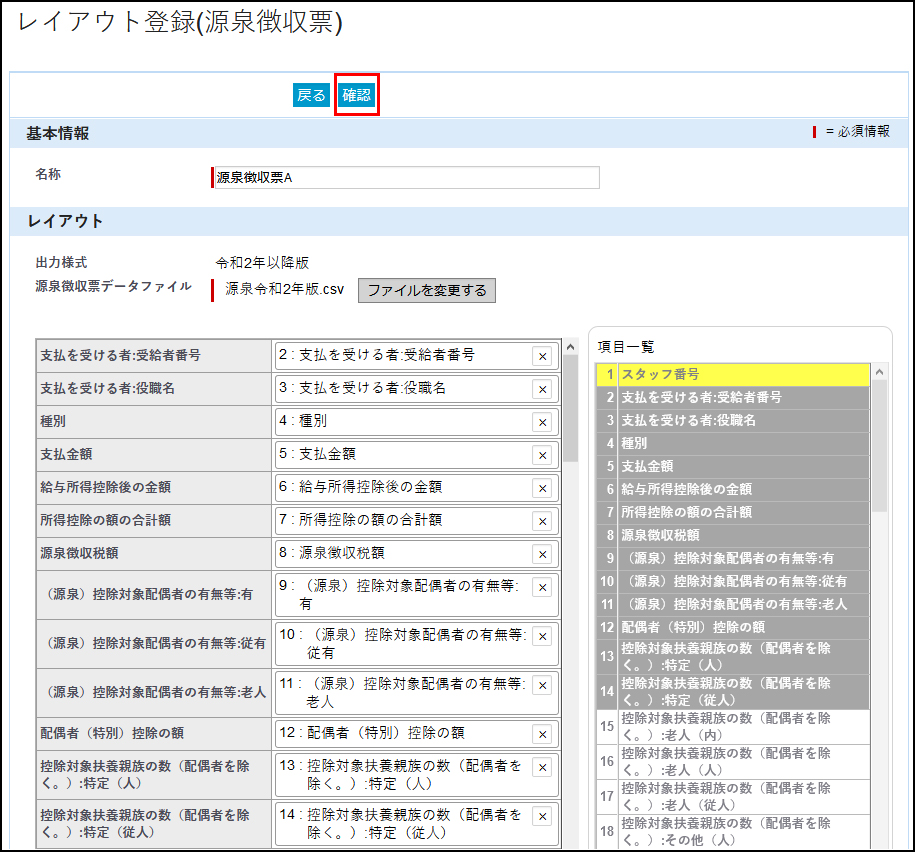Click the 源泉令和2年版.csv file name

click(x=285, y=289)
